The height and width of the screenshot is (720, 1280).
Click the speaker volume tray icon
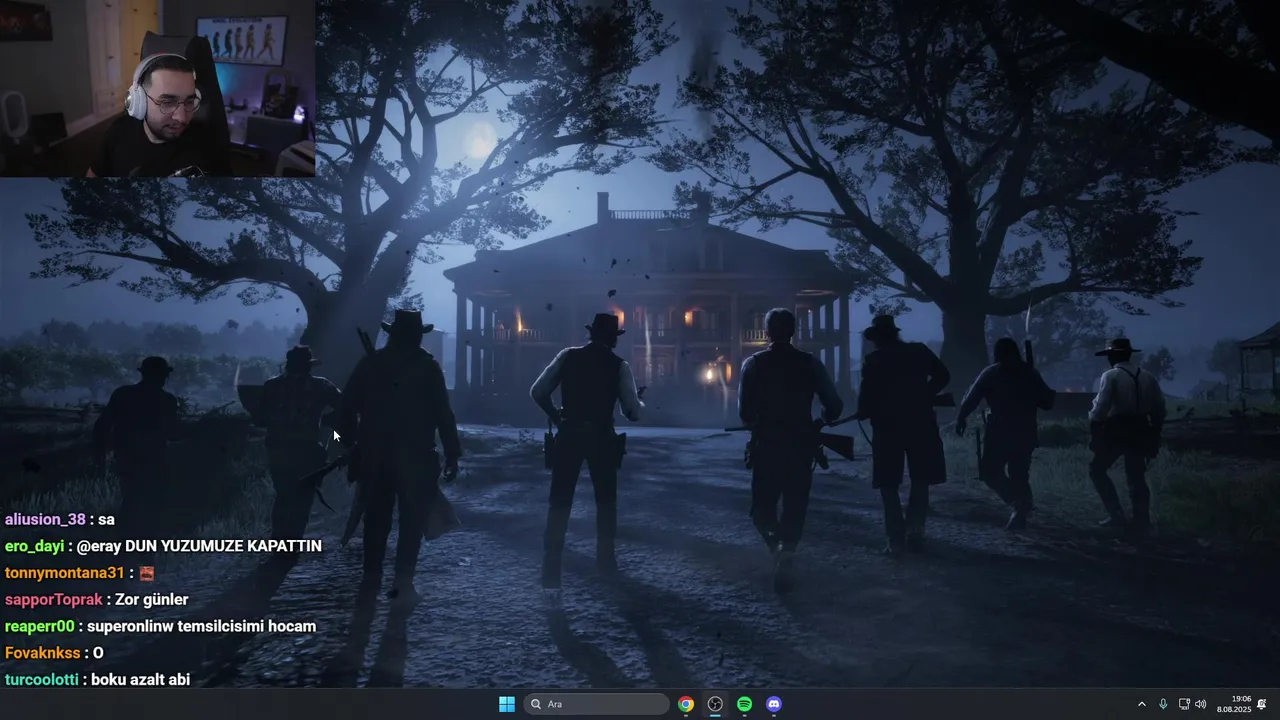click(1201, 704)
